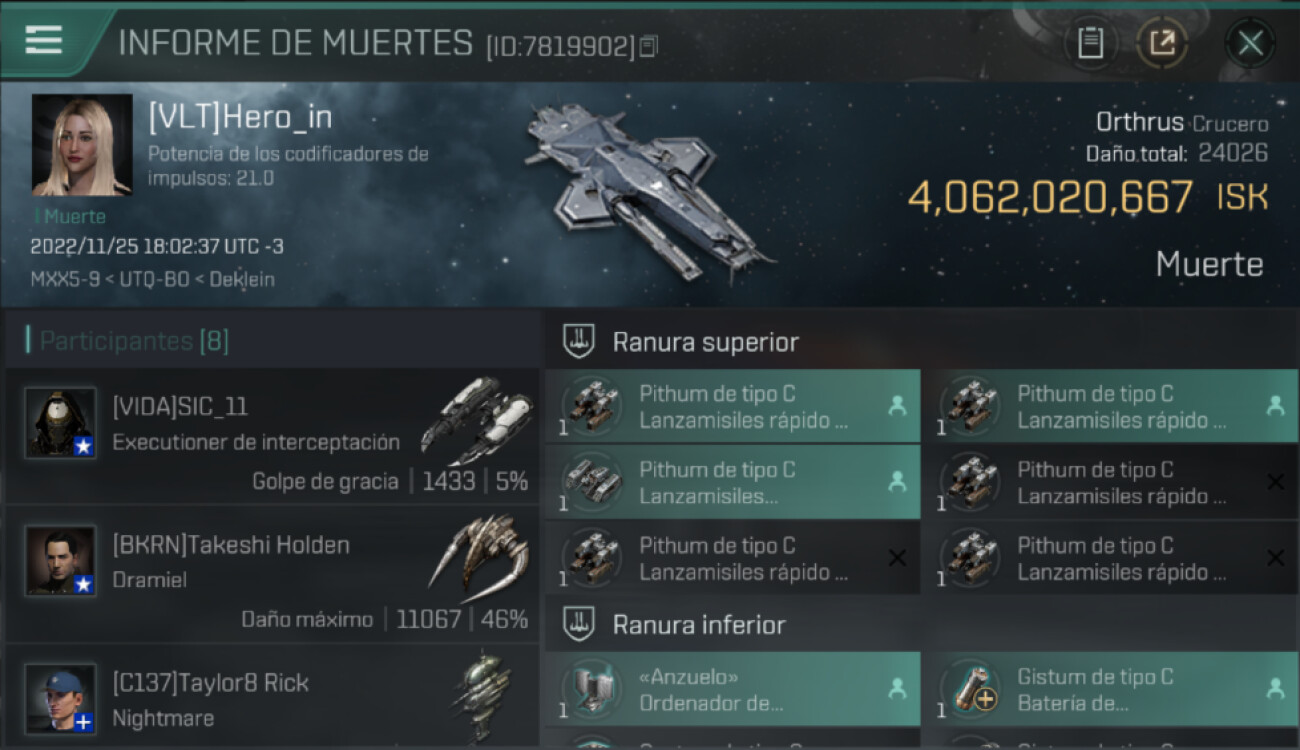Open Taylor8 Rick's pilot portrait

(x=61, y=699)
